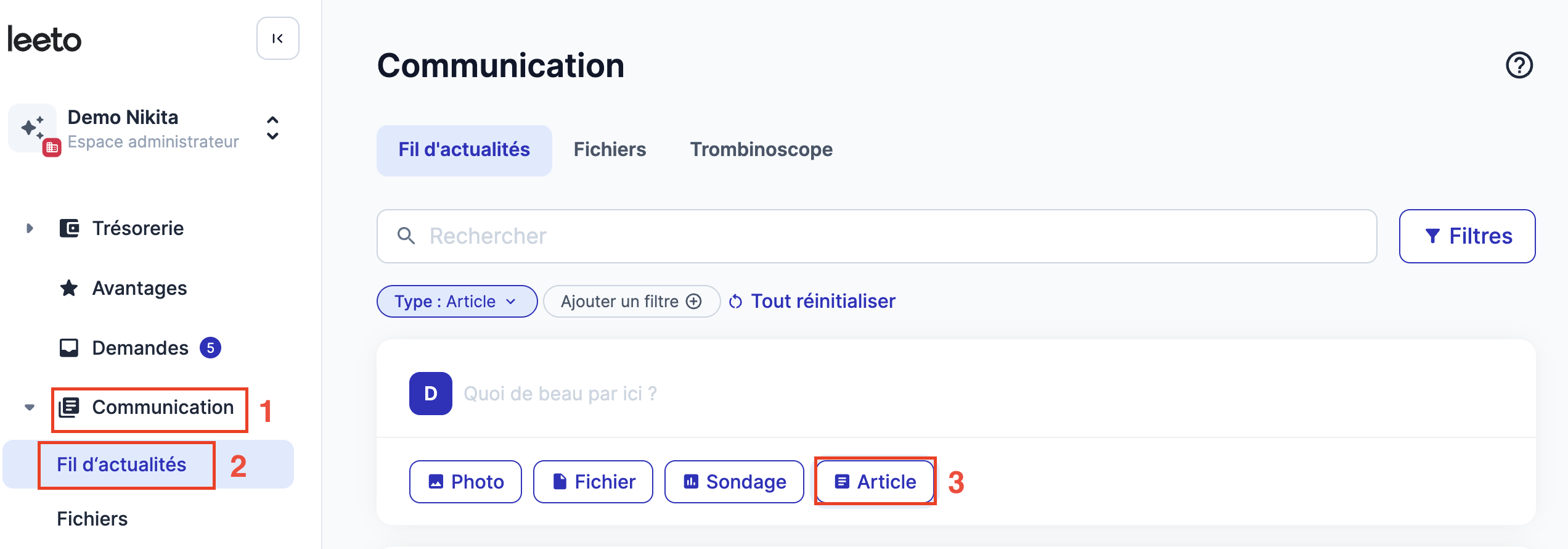Switch to the Trombinoscope tab
The height and width of the screenshot is (549, 1568).
[x=761, y=150]
